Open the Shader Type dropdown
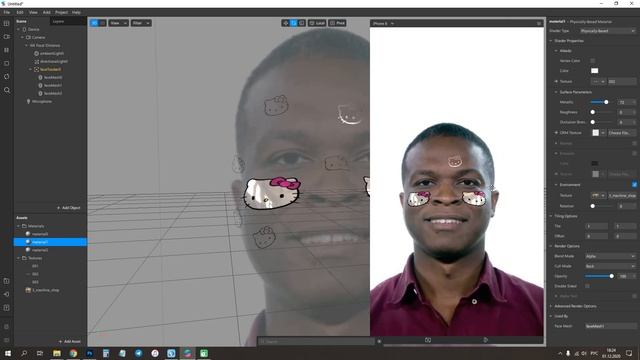This screenshot has height=360, width=640. 608,31
